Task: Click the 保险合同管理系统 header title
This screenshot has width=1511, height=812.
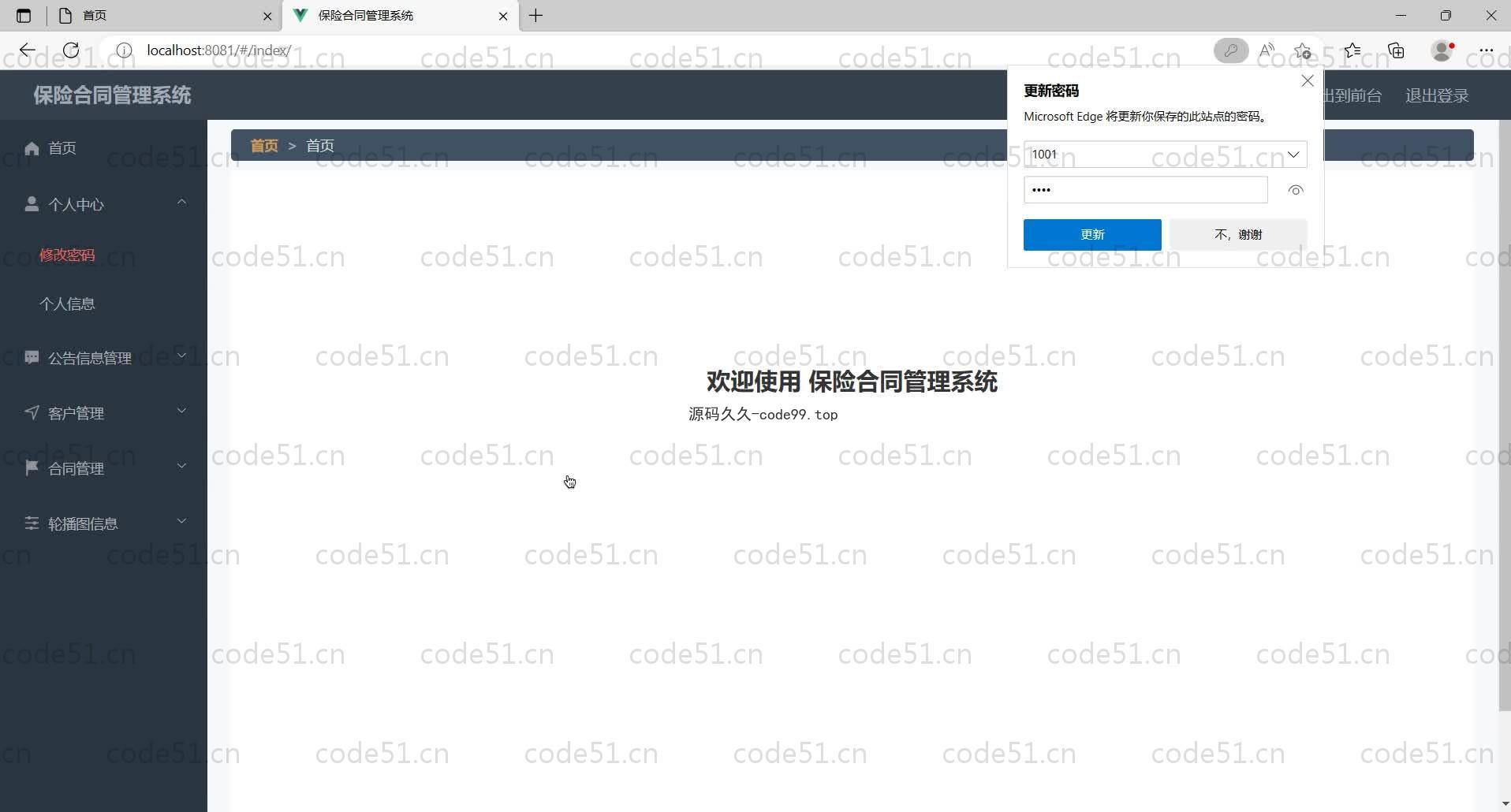Action: (x=112, y=95)
